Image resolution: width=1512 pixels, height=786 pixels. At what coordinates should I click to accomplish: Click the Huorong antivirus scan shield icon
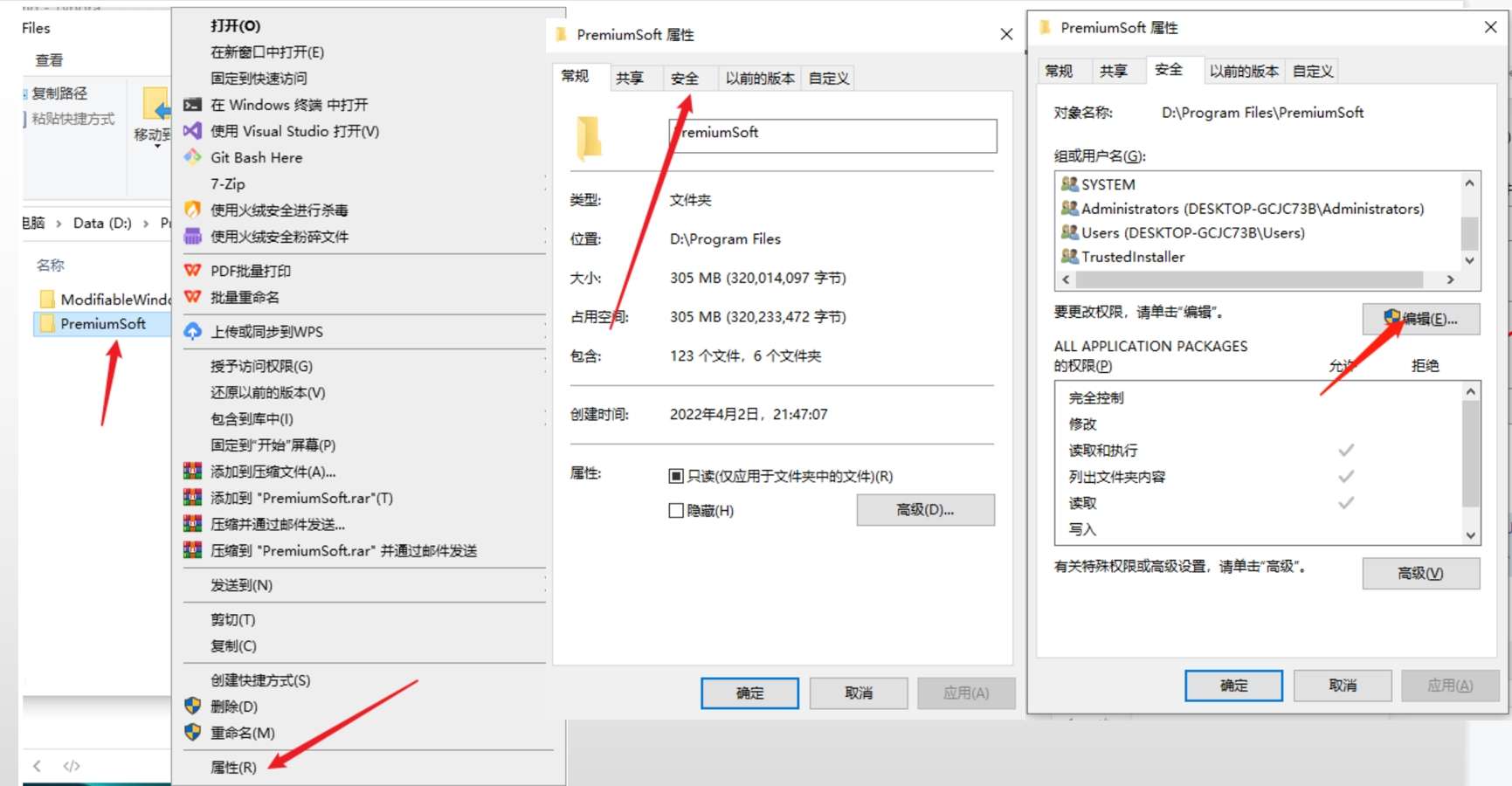tap(192, 210)
